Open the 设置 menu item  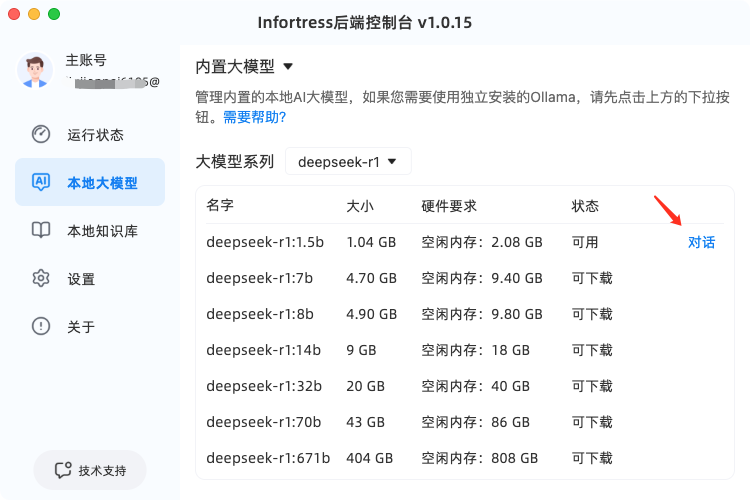90,278
